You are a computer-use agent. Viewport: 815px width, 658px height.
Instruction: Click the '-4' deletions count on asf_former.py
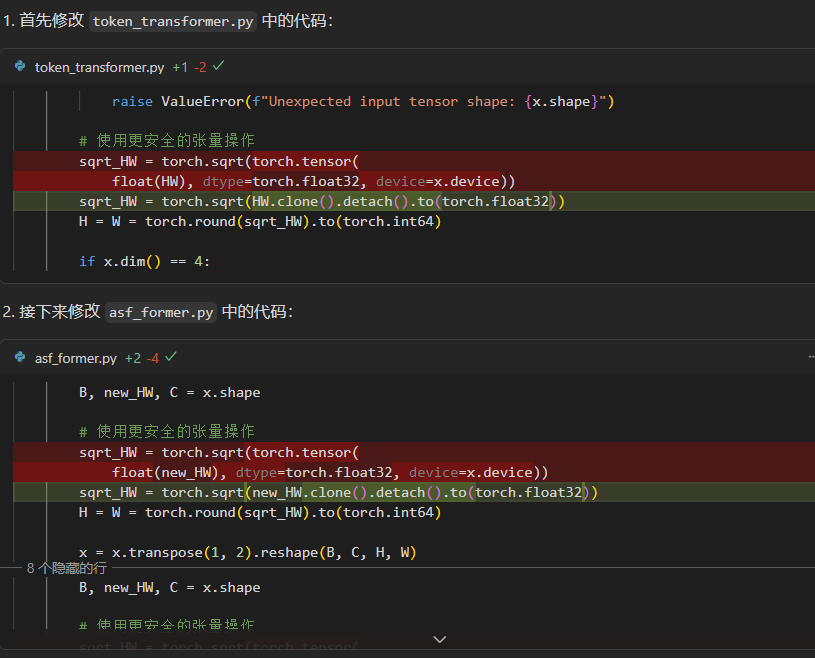point(153,358)
